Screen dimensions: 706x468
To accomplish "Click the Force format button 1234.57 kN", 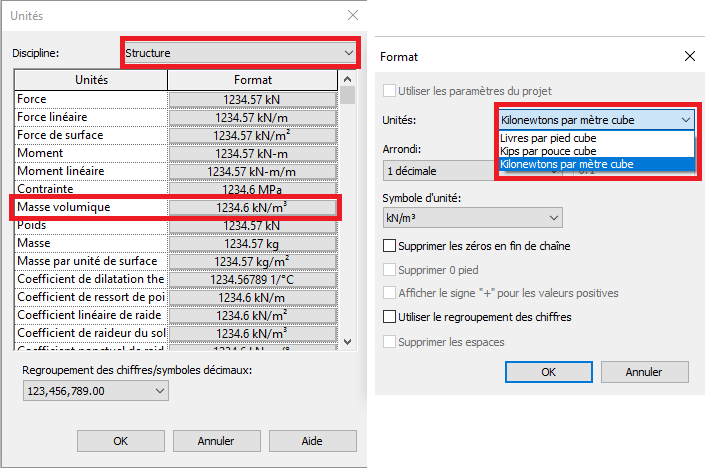I will click(252, 99).
